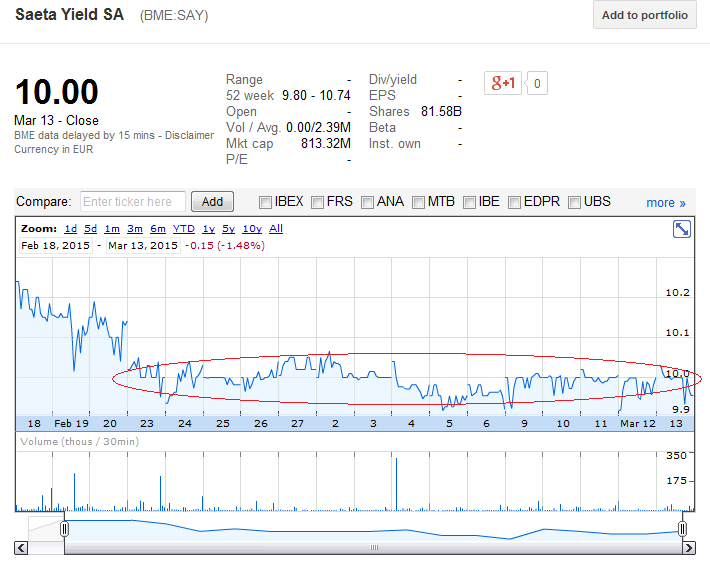The width and height of the screenshot is (710, 561).
Task: Check the MTB comparison box
Action: pyautogui.click(x=418, y=202)
